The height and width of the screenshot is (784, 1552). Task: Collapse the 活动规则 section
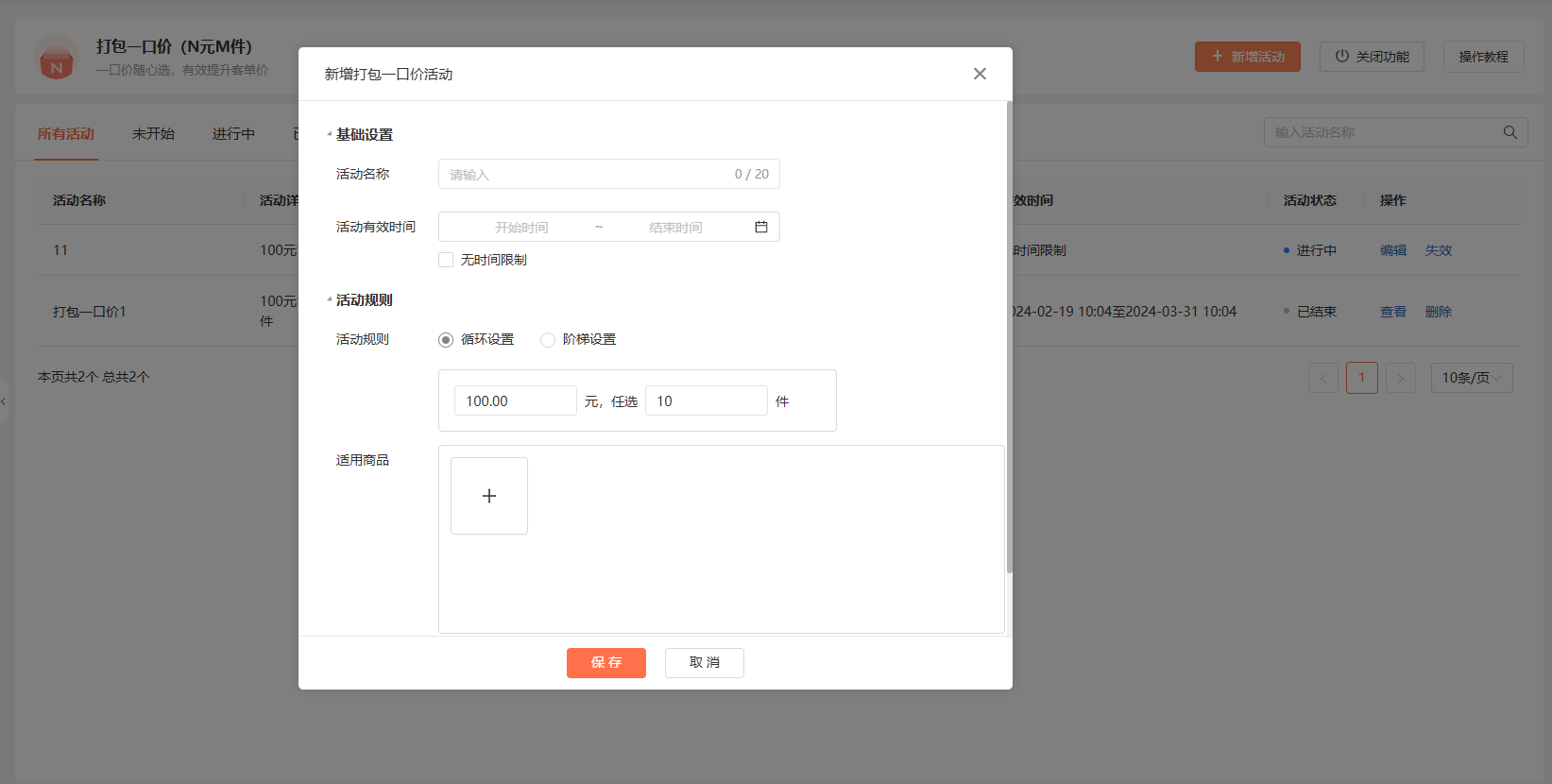tap(330, 300)
